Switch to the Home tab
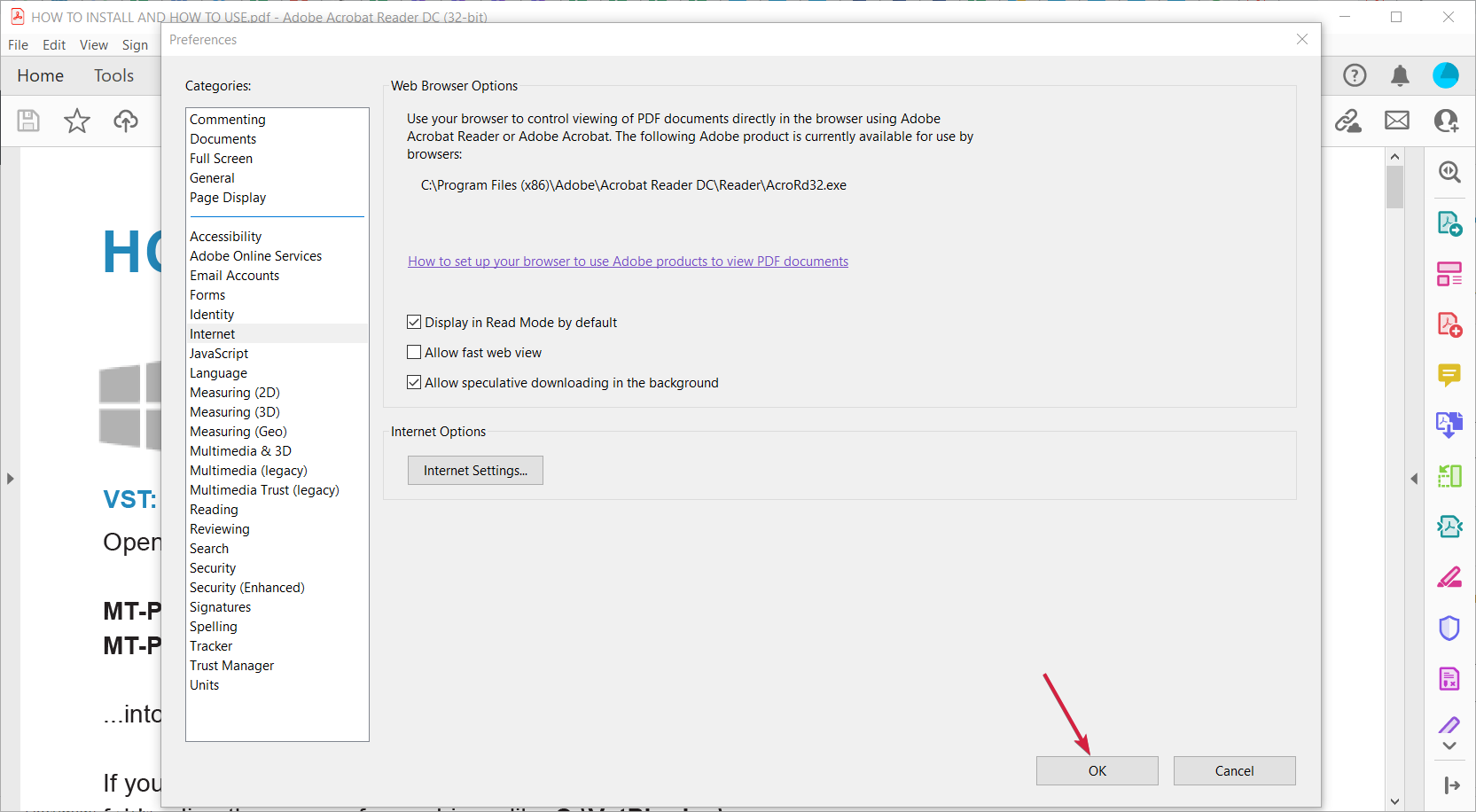This screenshot has height=812, width=1476. pos(41,76)
